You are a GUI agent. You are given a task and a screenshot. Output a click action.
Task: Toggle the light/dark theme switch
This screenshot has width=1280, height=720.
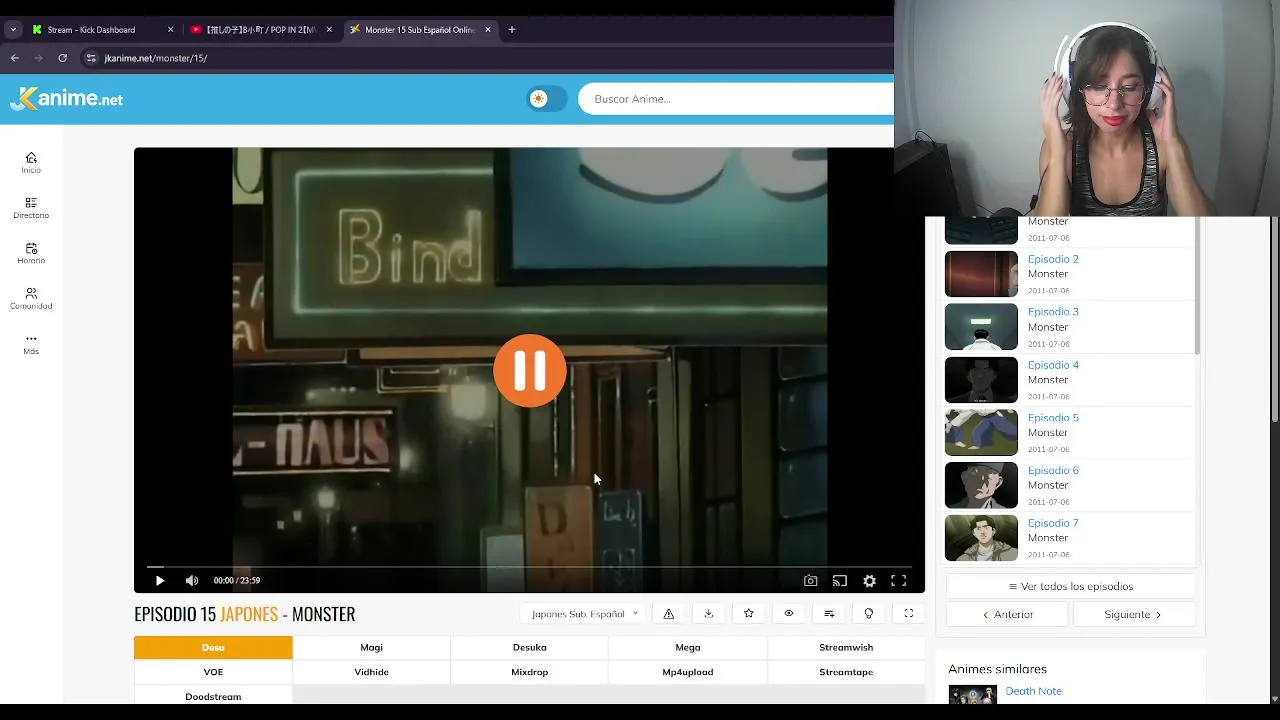click(x=547, y=98)
